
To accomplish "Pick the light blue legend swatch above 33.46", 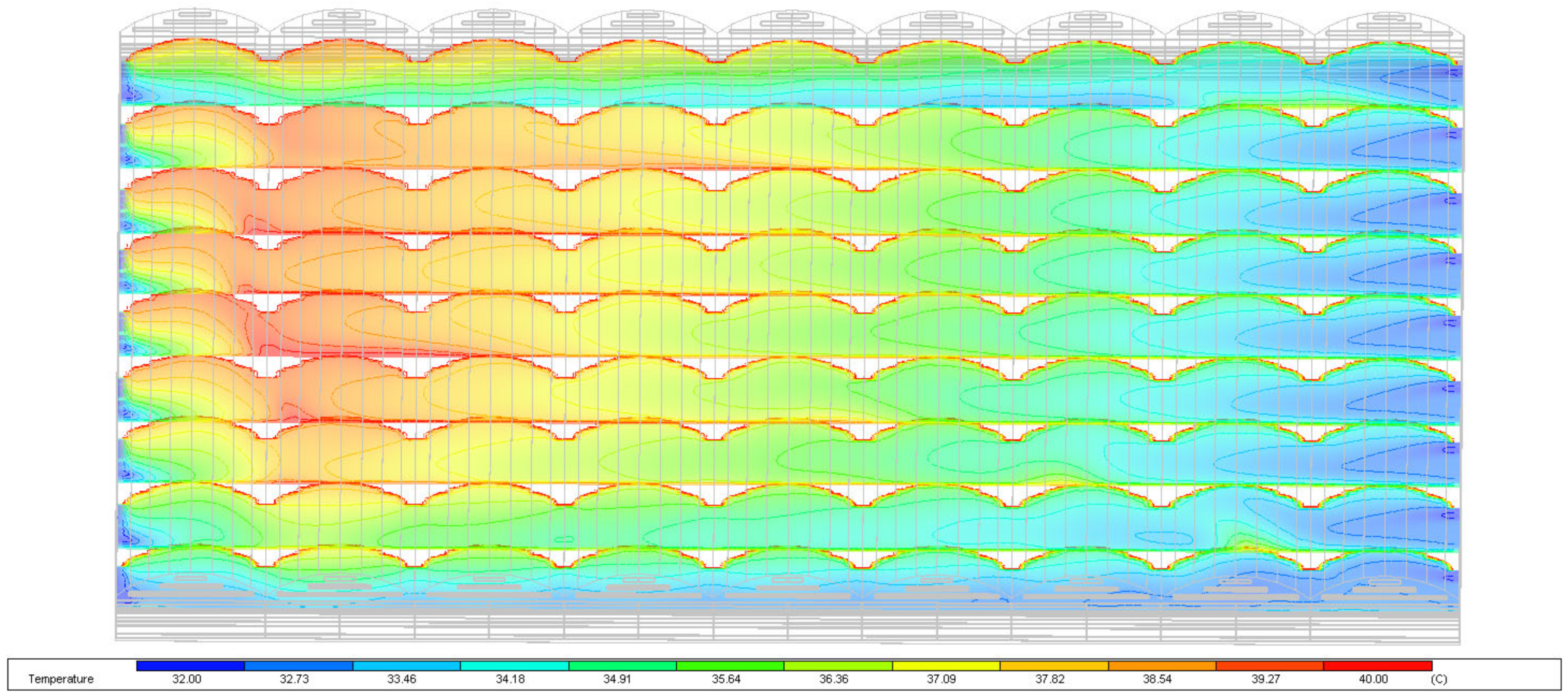I will click(406, 666).
